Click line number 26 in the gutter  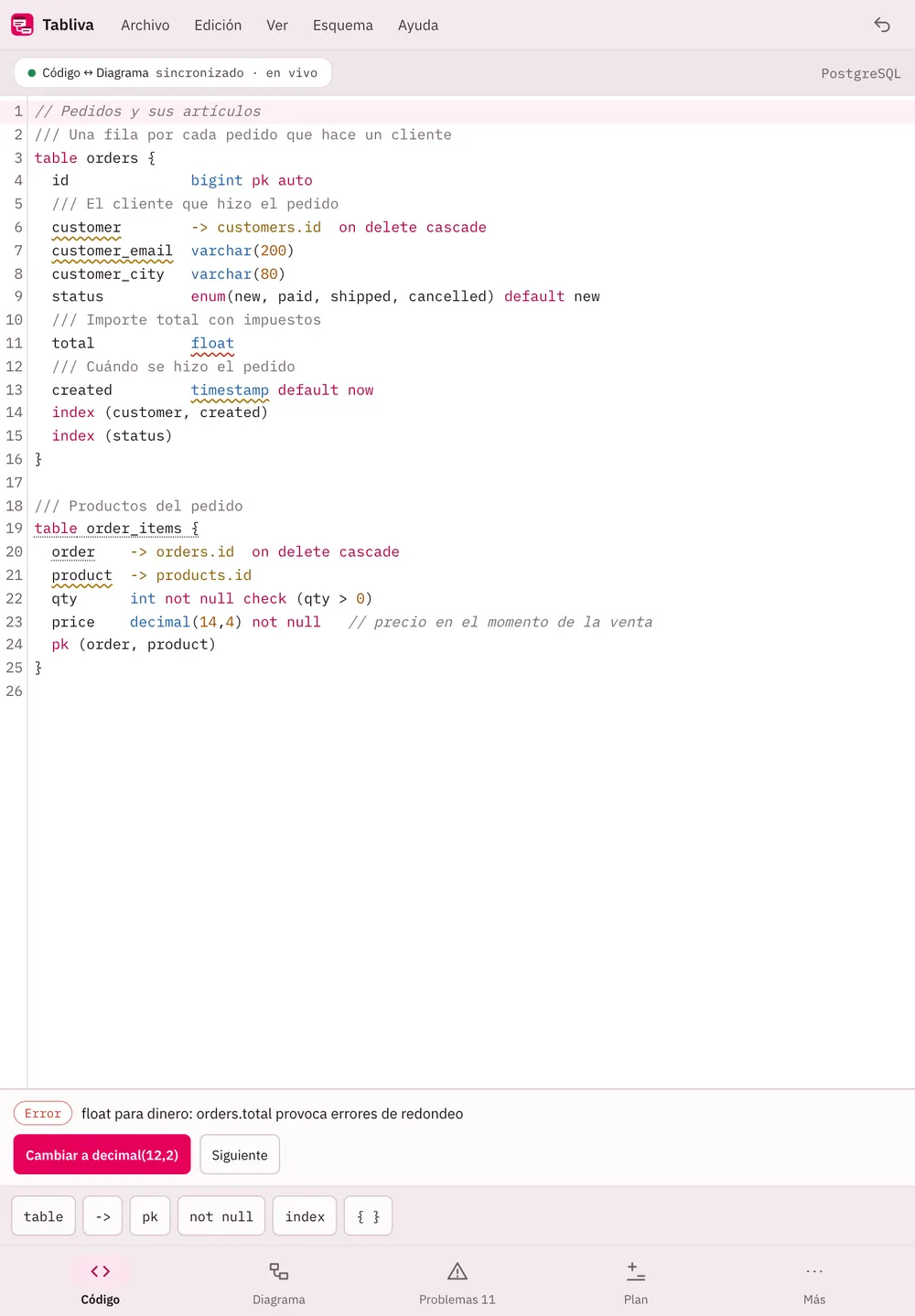14,691
